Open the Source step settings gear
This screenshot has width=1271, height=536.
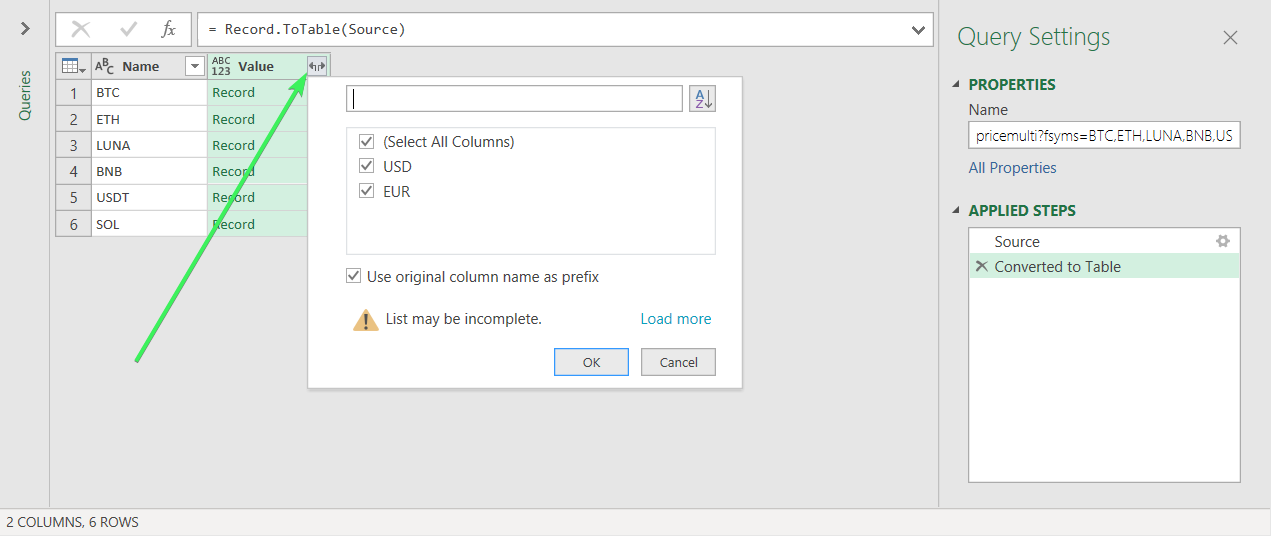click(1222, 241)
